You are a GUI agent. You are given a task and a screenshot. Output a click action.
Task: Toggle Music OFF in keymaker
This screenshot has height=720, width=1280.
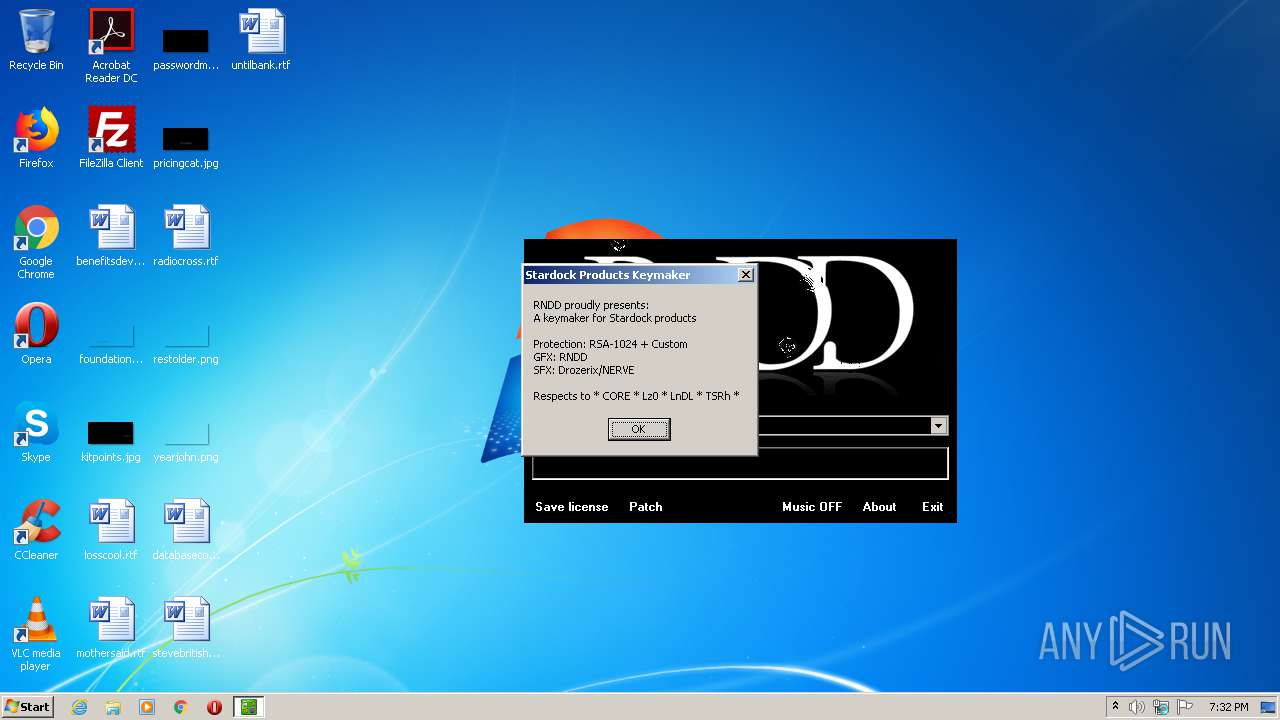[x=812, y=507]
